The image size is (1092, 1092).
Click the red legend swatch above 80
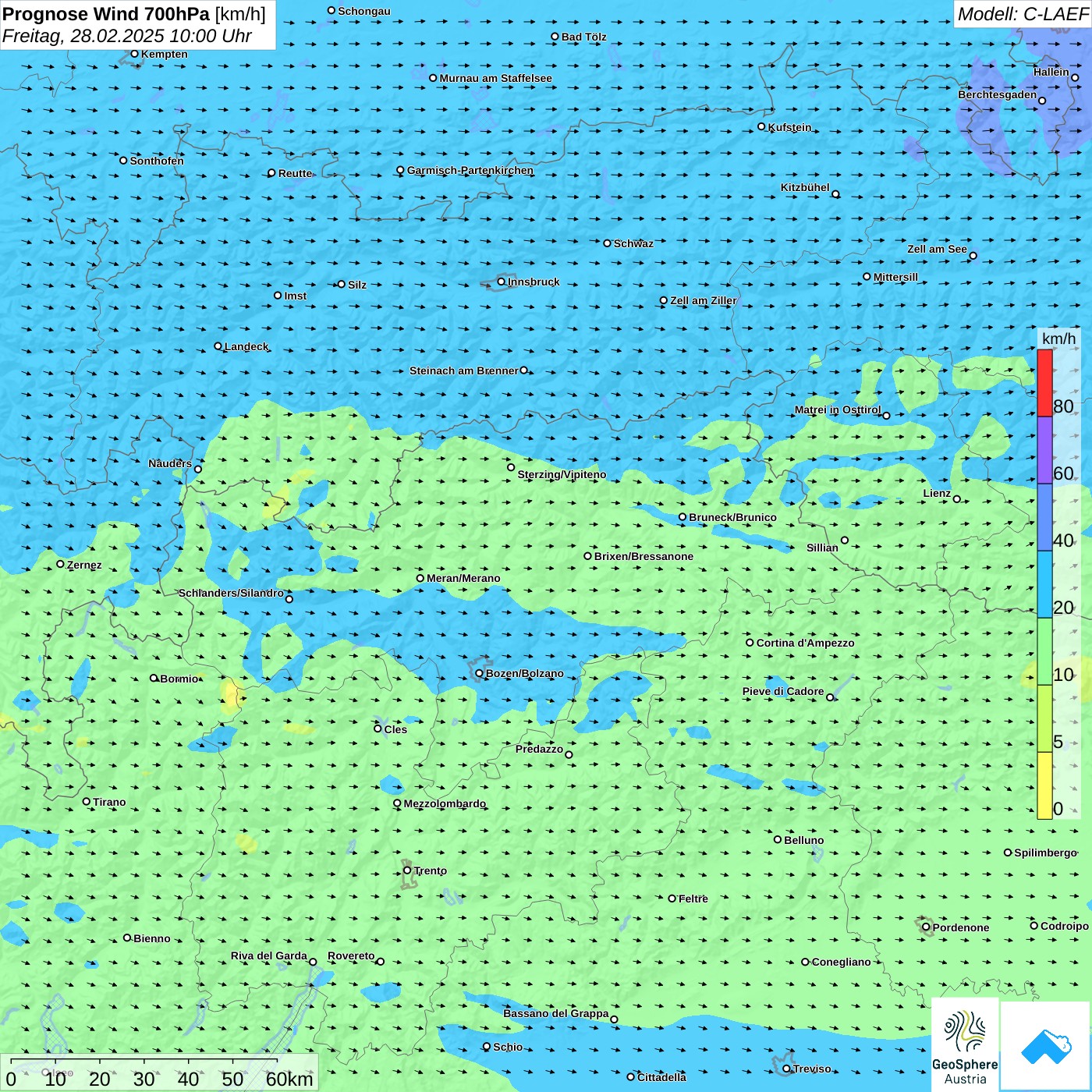[1044, 383]
